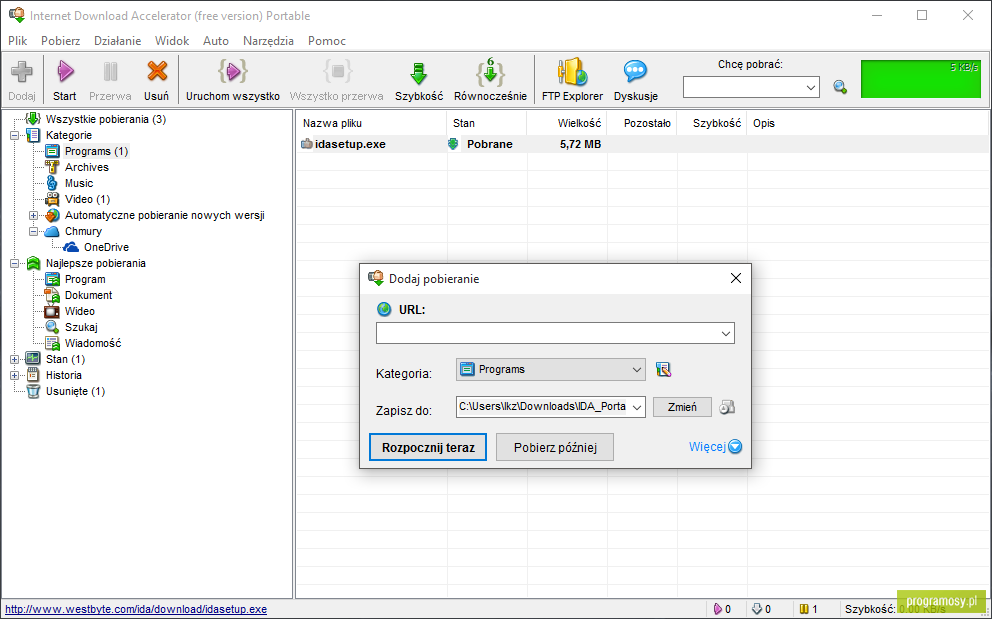Open the Pobierz menu

[61, 41]
